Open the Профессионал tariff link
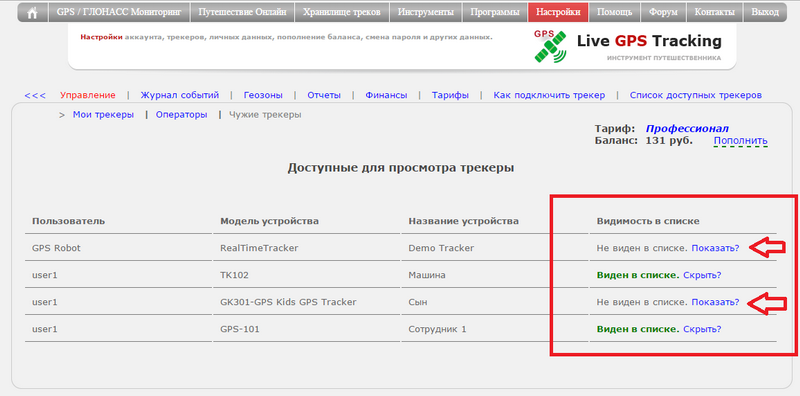800x396 pixels. pyautogui.click(x=687, y=129)
